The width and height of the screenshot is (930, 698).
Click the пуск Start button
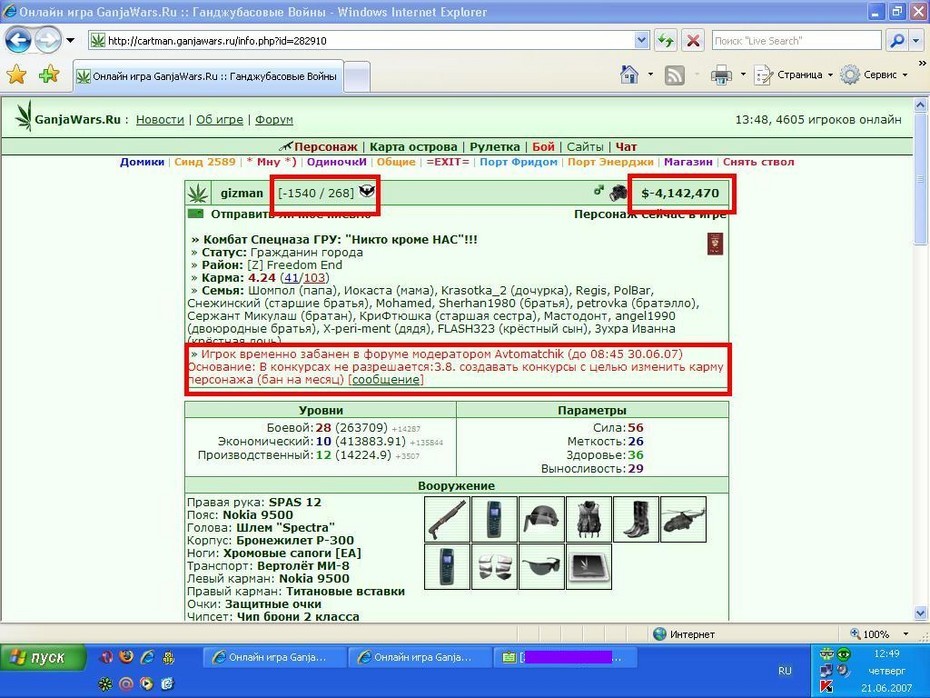point(43,657)
